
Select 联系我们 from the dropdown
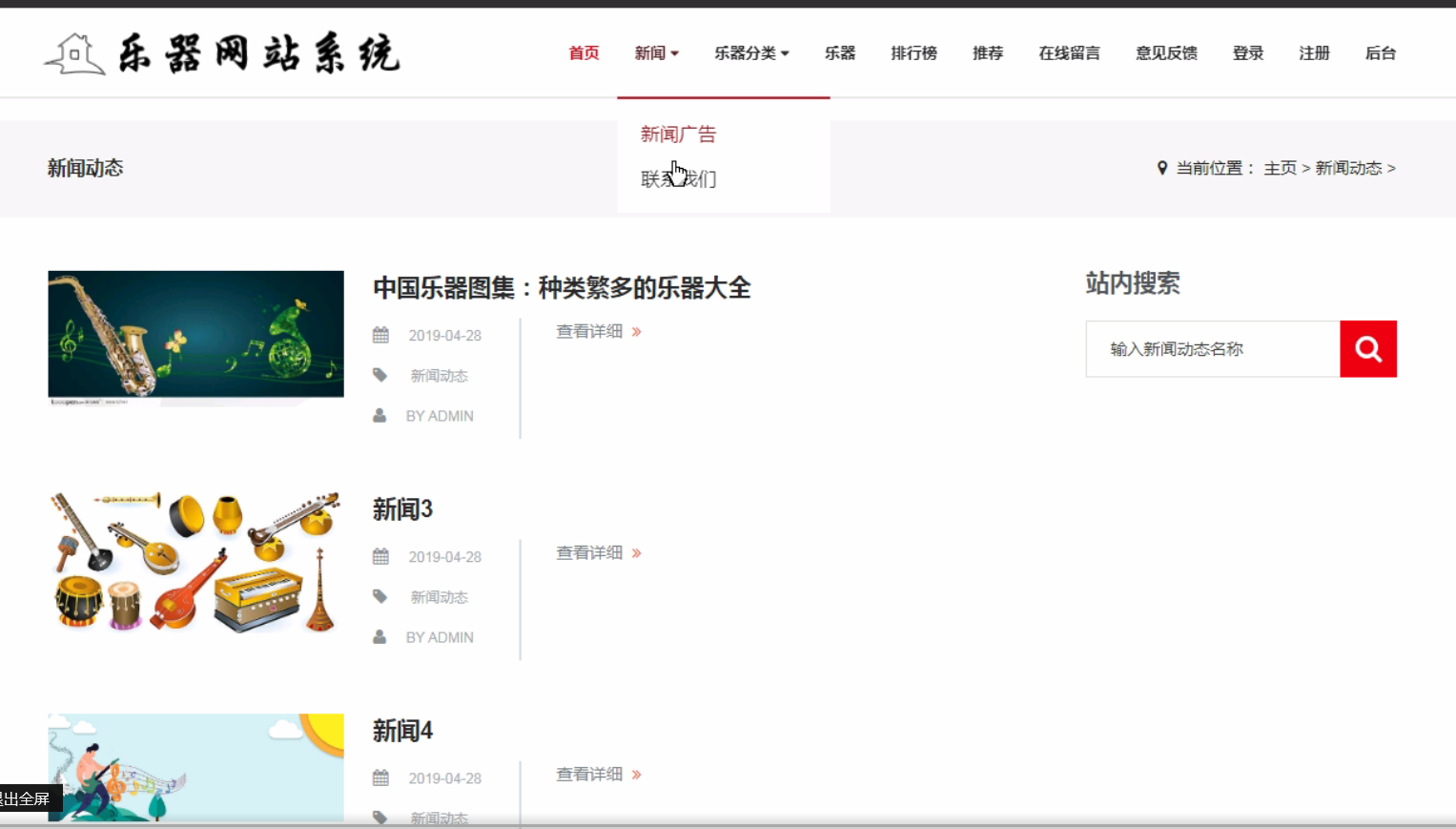(x=678, y=178)
